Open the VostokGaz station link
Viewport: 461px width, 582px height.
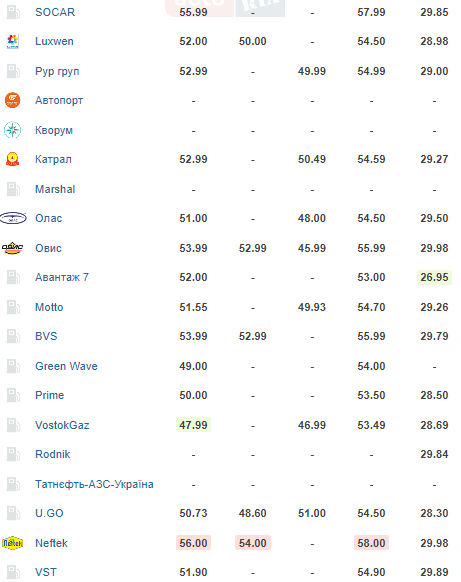click(62, 425)
